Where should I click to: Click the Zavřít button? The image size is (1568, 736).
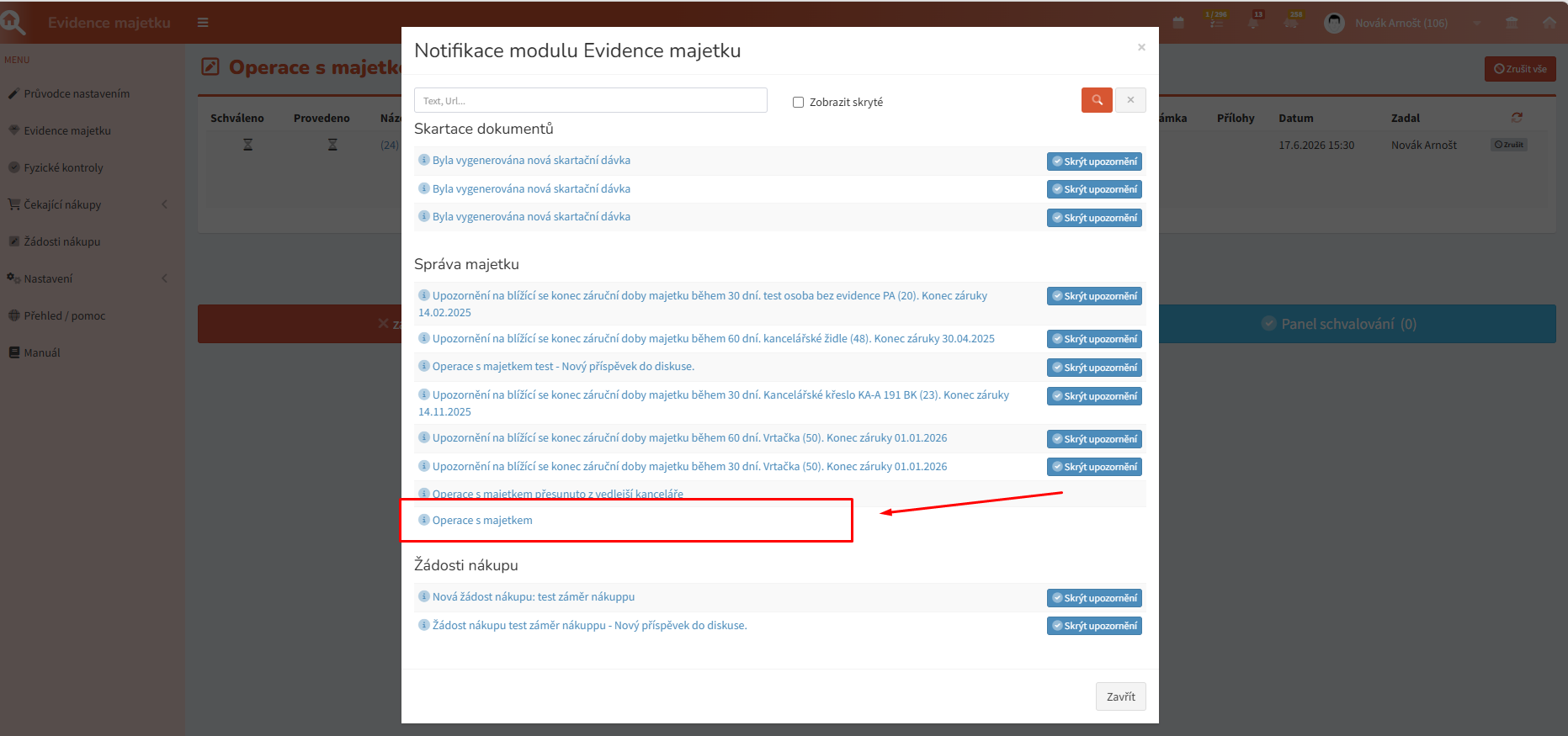click(1120, 696)
